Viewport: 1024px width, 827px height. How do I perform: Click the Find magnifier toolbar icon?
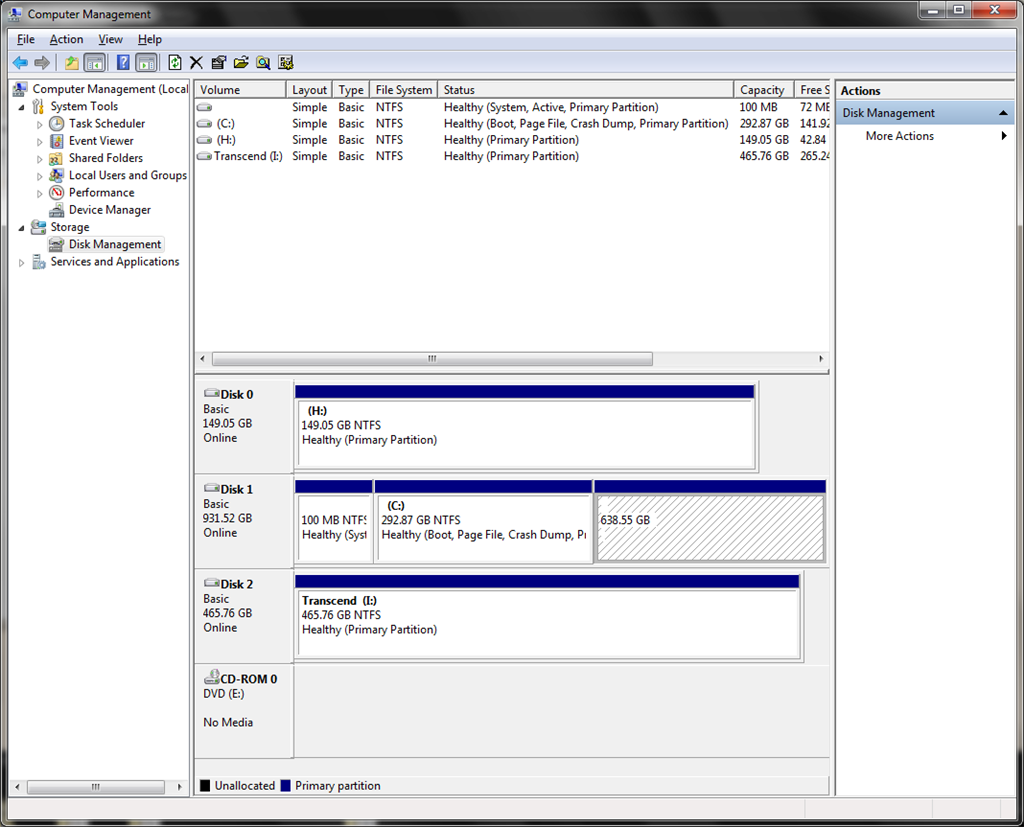[263, 63]
